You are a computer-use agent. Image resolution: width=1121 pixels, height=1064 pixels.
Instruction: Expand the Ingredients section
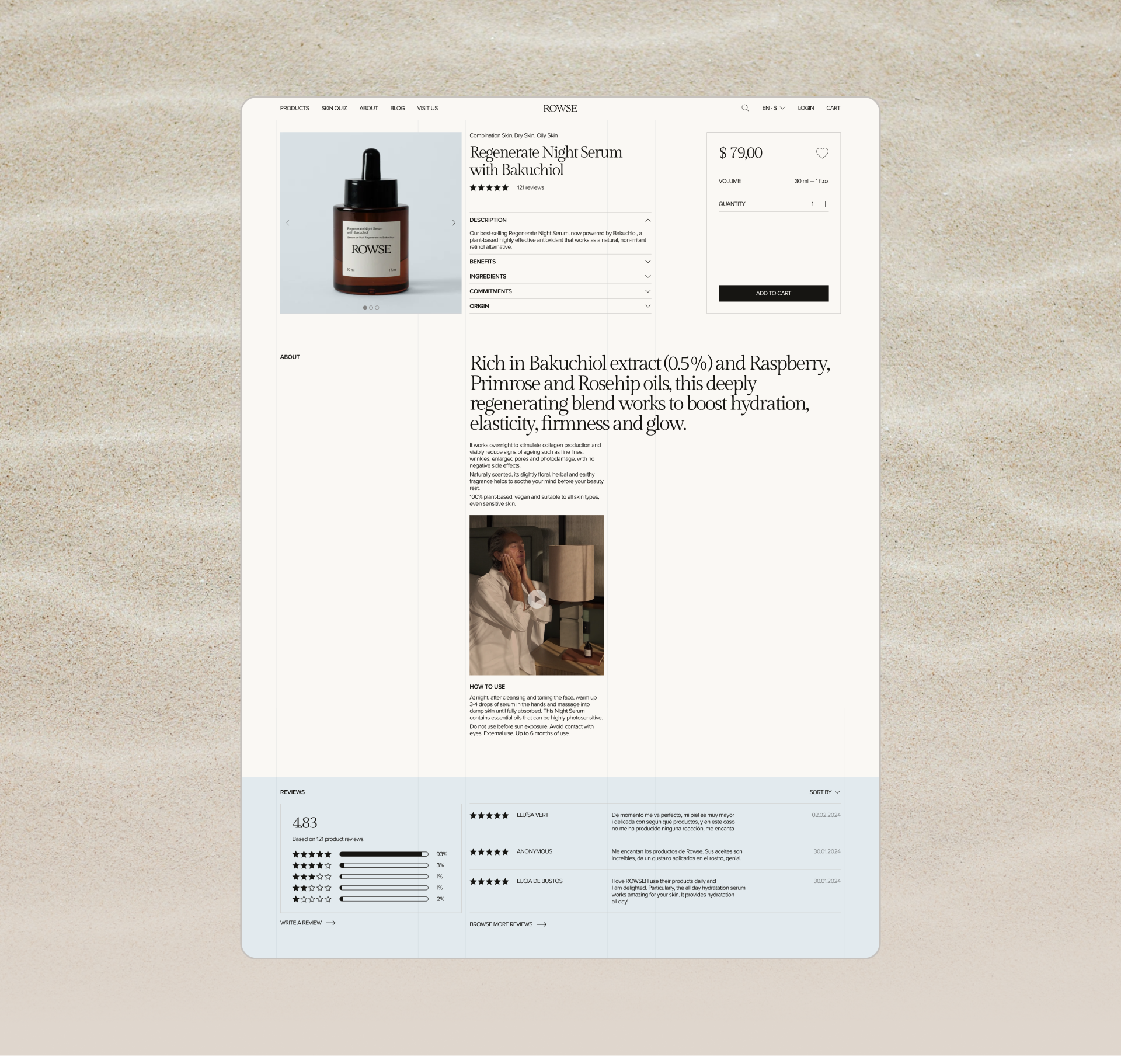tap(647, 276)
